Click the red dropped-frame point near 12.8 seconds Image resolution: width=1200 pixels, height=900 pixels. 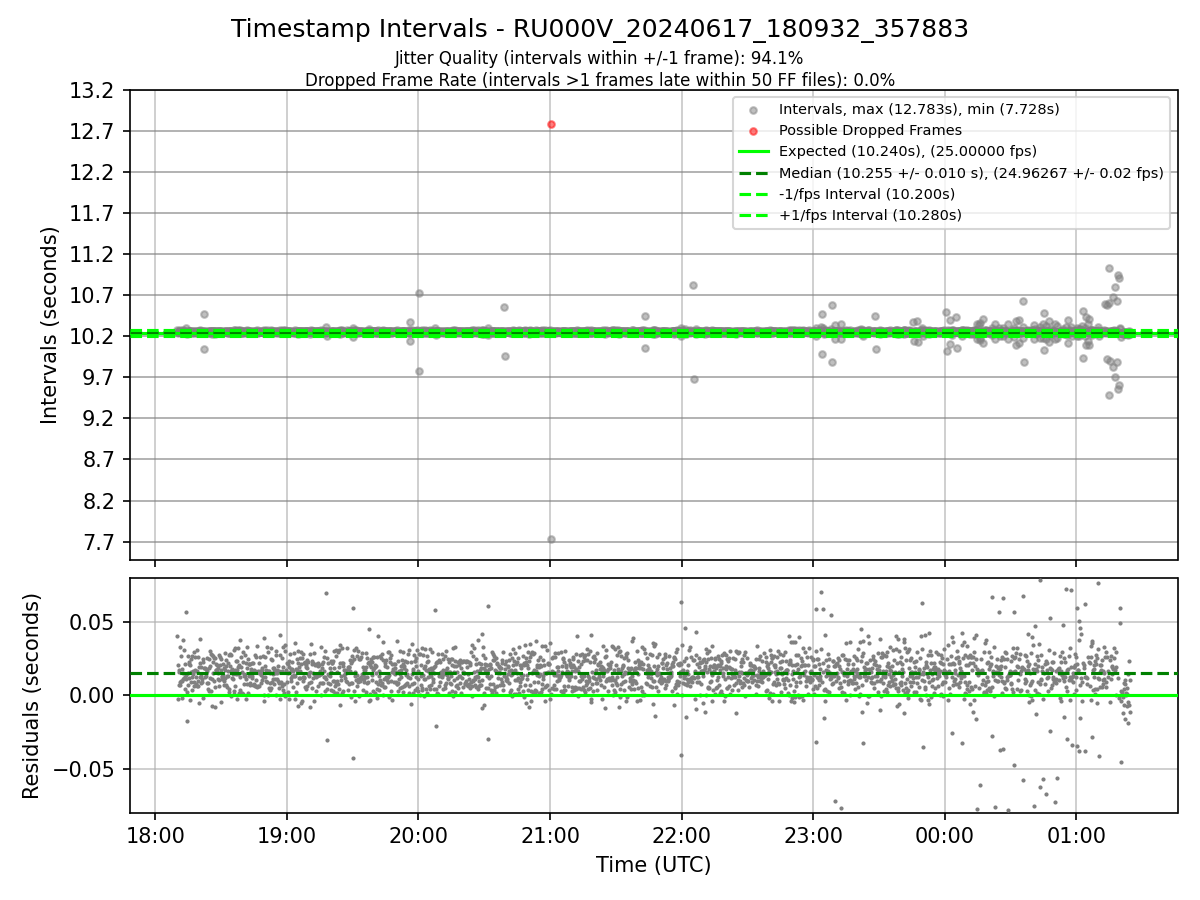click(x=551, y=124)
